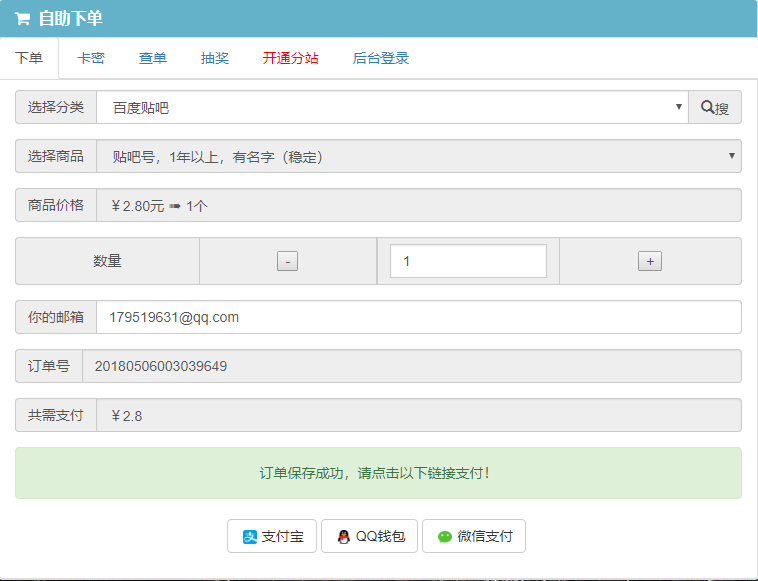The height and width of the screenshot is (581, 758).
Task: Open the 选择分类 dropdown showing 百度贴吧
Action: [x=393, y=107]
